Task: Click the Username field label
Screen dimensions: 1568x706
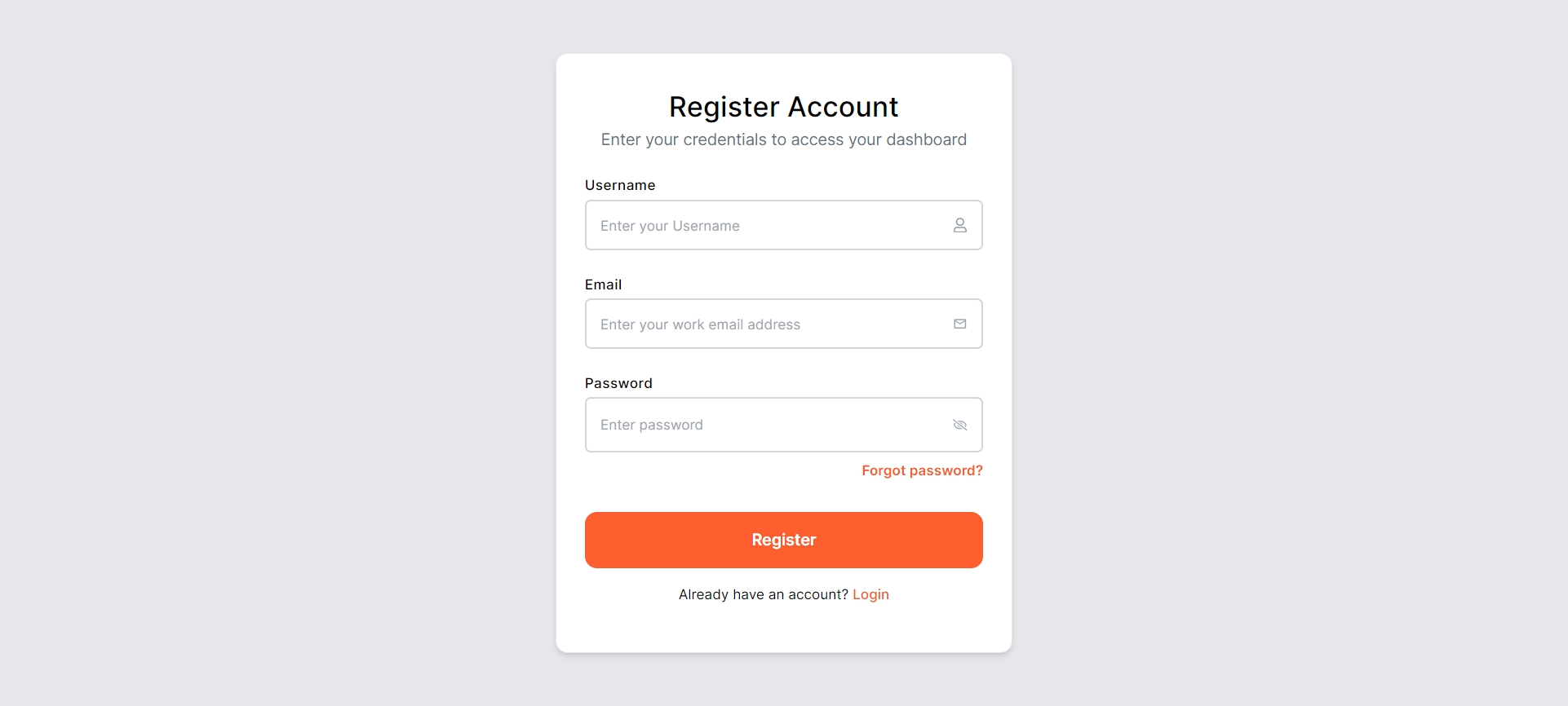Action: (620, 185)
